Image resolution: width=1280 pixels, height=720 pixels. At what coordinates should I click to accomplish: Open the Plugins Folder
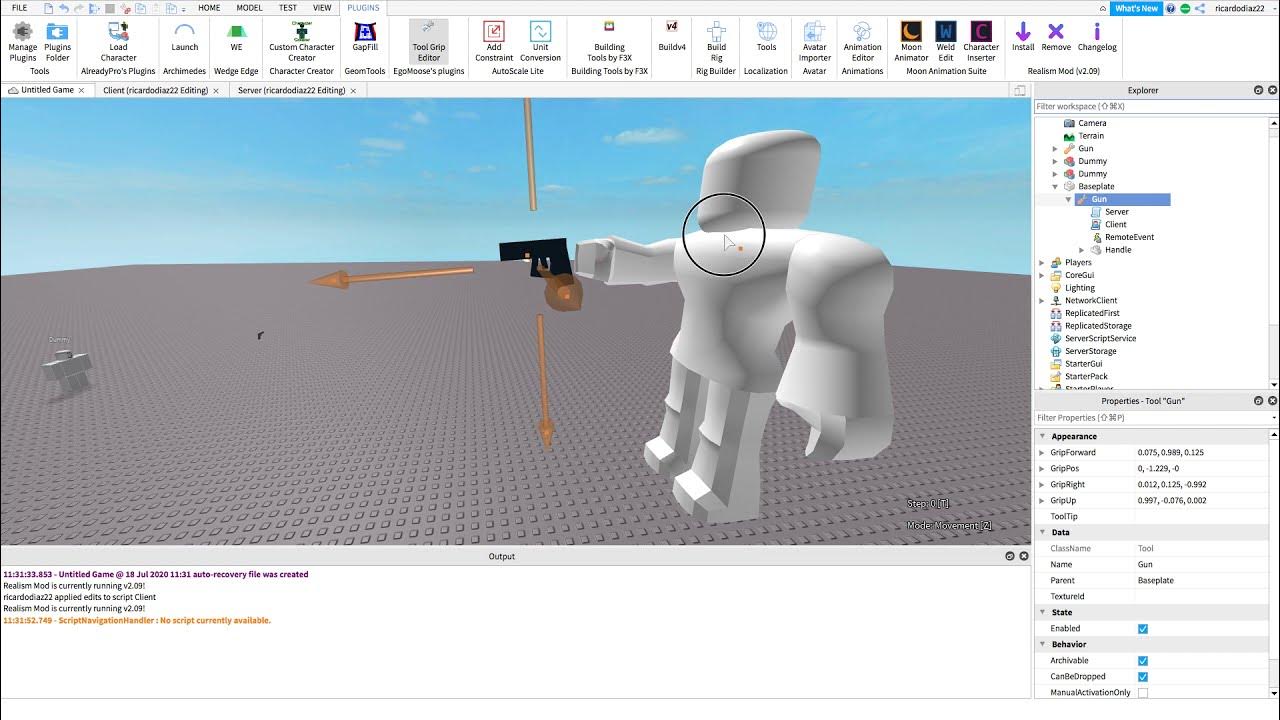click(58, 42)
